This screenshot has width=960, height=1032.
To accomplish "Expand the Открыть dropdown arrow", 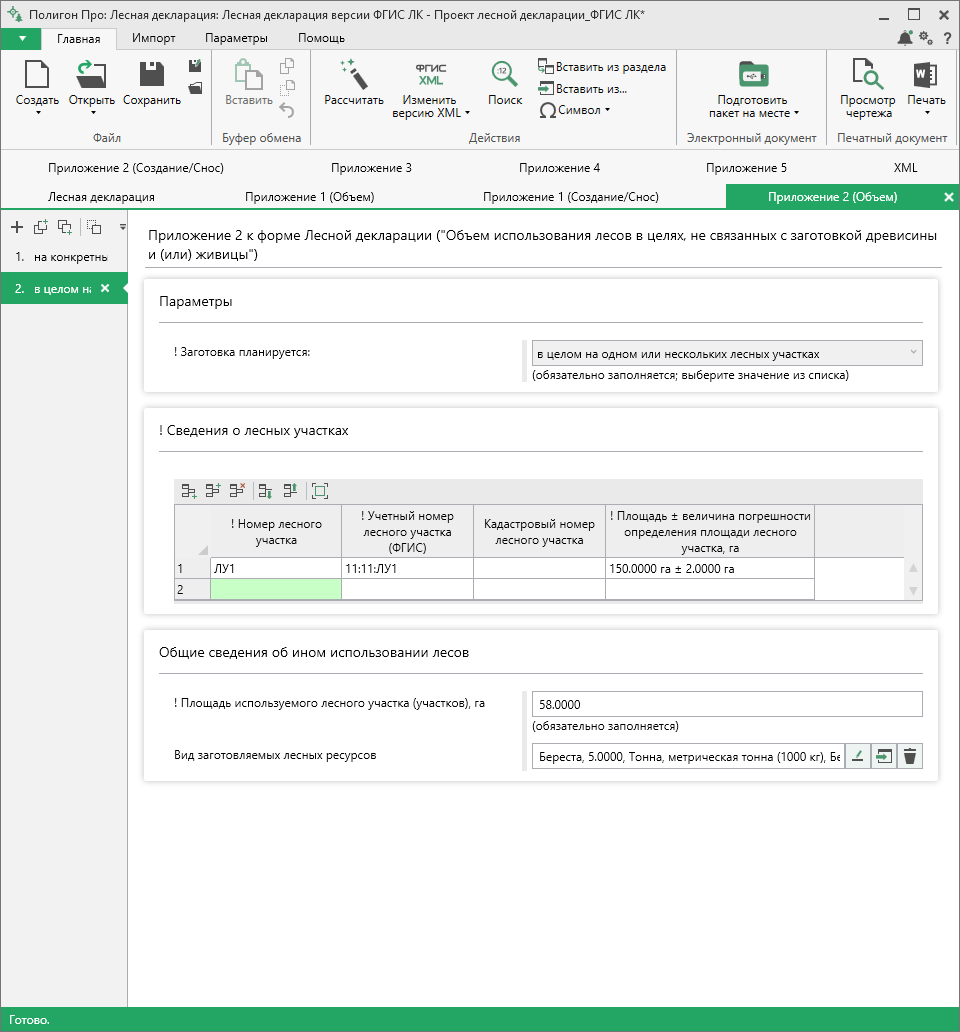I will click(x=93, y=113).
